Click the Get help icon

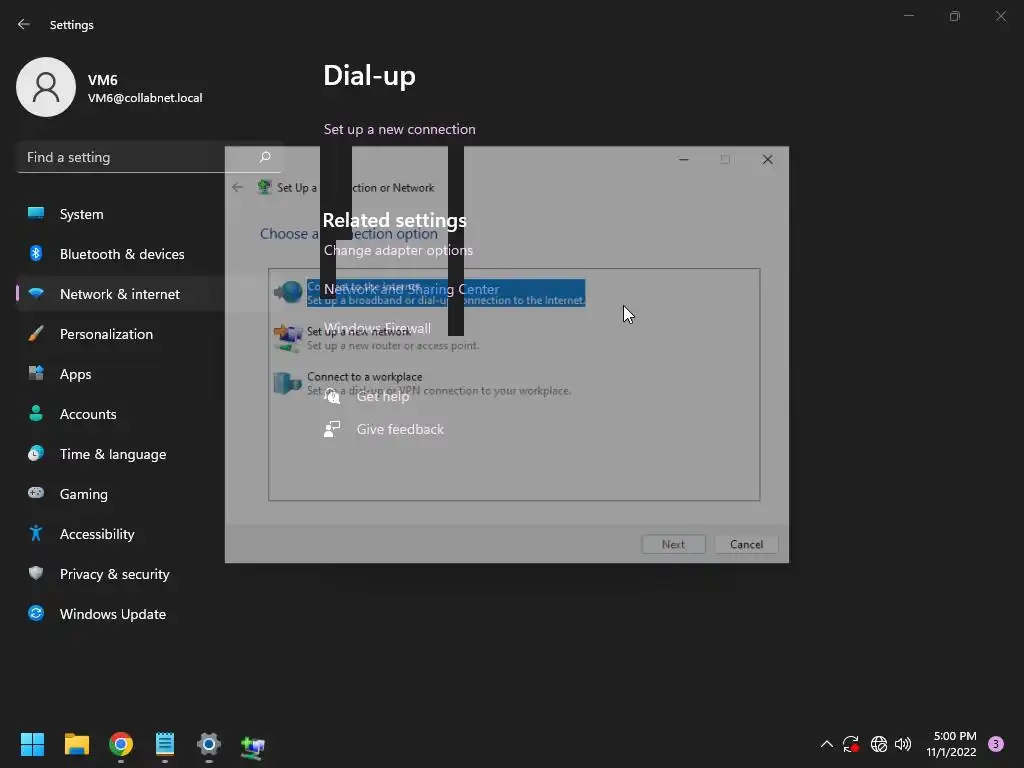coord(332,396)
